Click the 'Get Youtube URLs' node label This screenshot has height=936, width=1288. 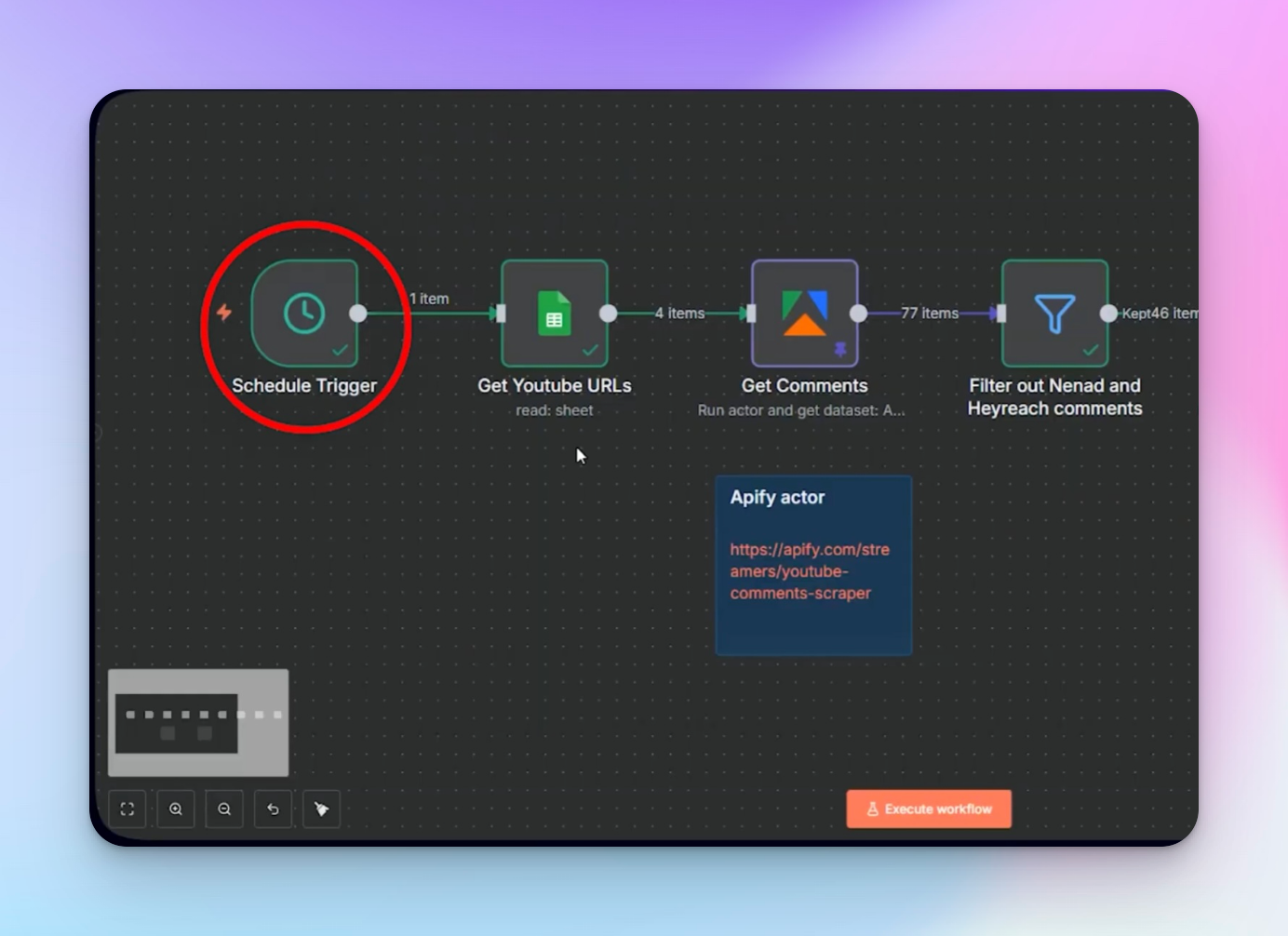(555, 385)
